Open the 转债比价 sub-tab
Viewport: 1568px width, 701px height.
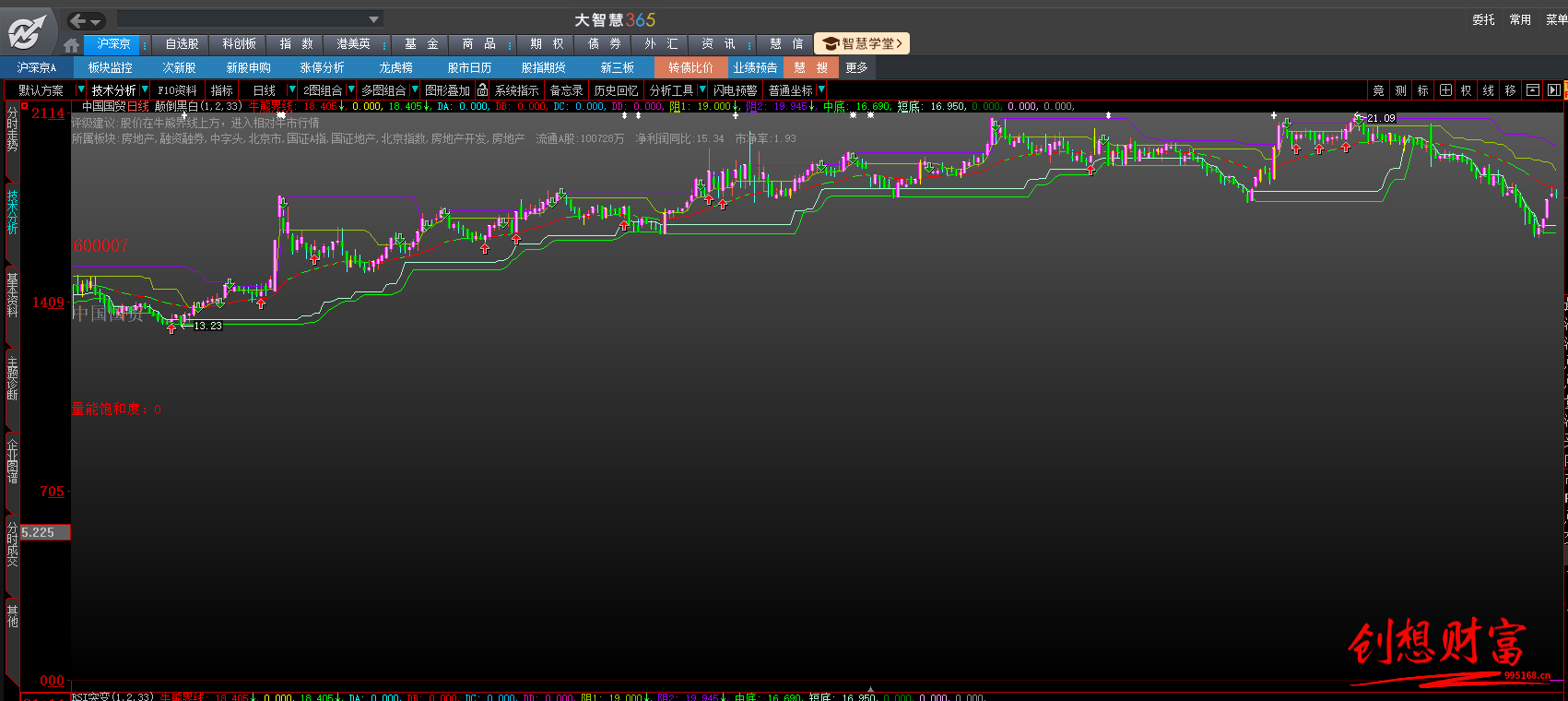(x=690, y=68)
